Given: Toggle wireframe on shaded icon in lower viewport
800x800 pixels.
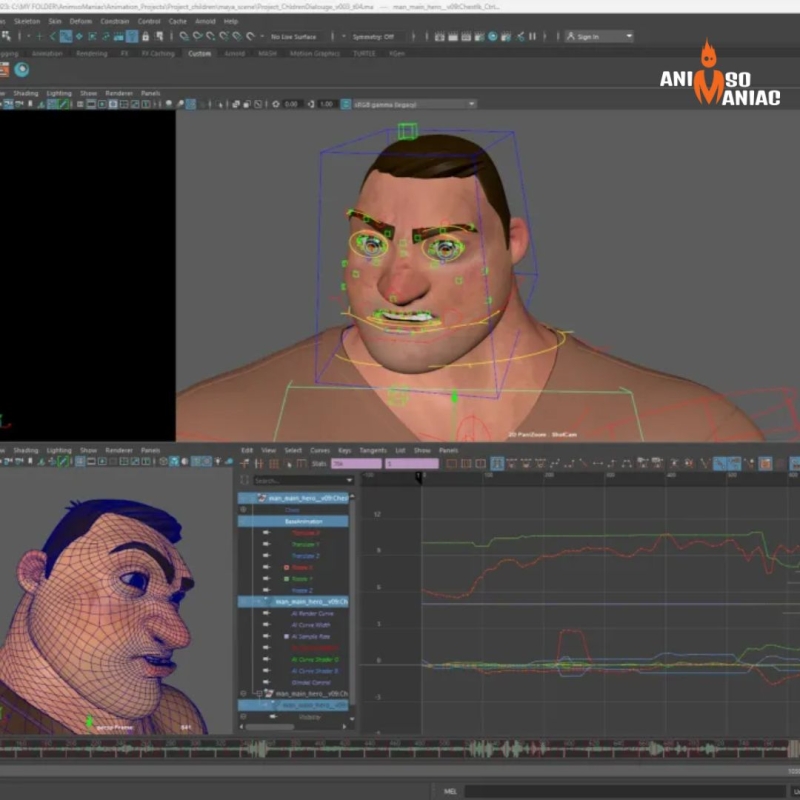Looking at the screenshot, I should click(x=64, y=462).
